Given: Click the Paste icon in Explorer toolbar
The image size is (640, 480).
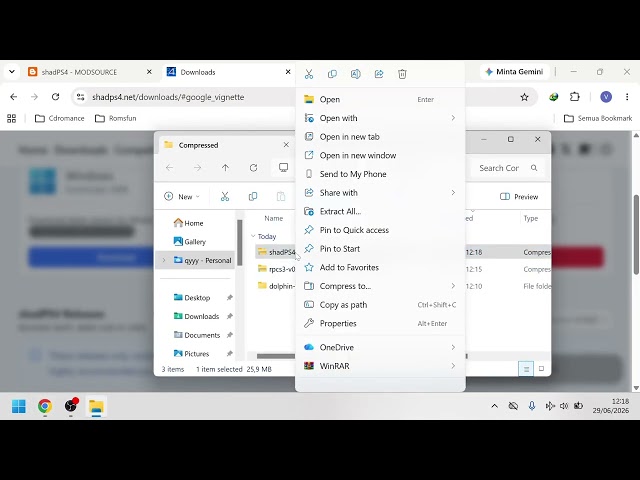Looking at the screenshot, I should pos(281,197).
